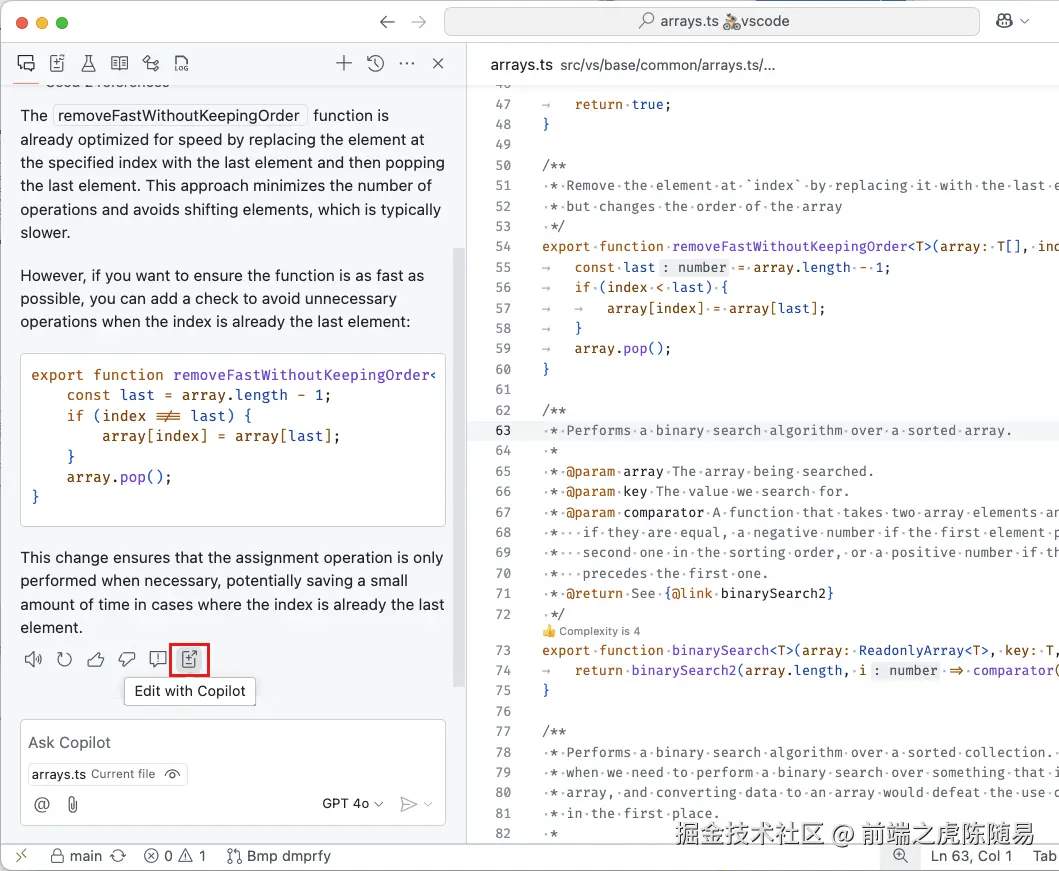The image size is (1059, 871).
Task: Click line number 63 in gutter
Action: (503, 431)
